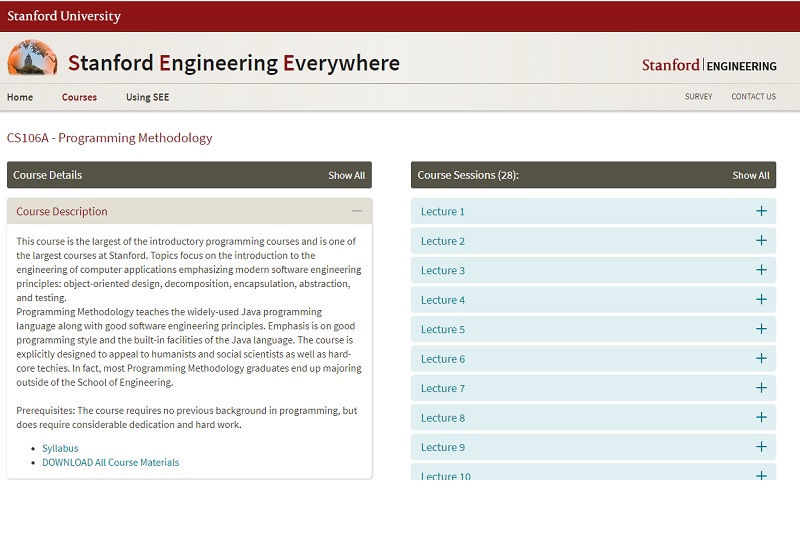Screen dimensions: 800x551
Task: Open the Lecture 8 session row
Action: [x=593, y=417]
